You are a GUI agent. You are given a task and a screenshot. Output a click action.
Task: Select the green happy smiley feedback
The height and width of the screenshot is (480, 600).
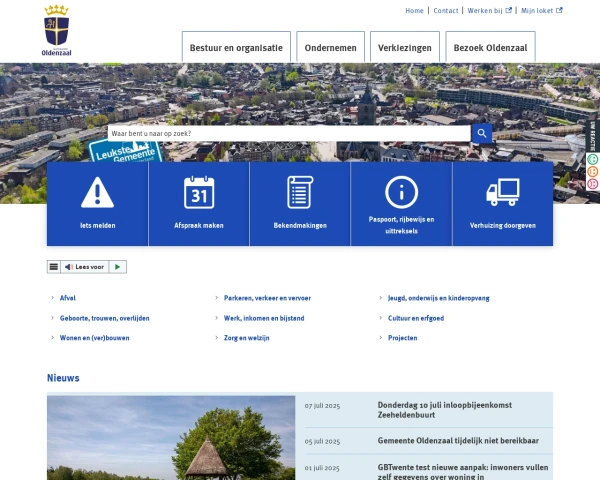(593, 159)
